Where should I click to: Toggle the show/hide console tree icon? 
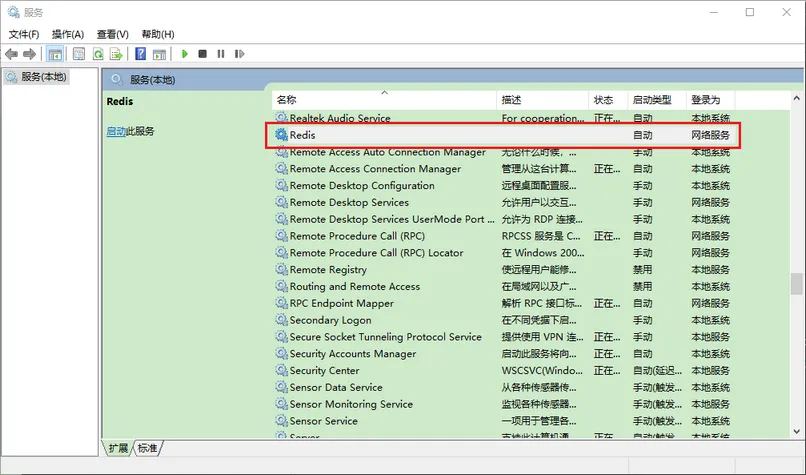pos(55,54)
